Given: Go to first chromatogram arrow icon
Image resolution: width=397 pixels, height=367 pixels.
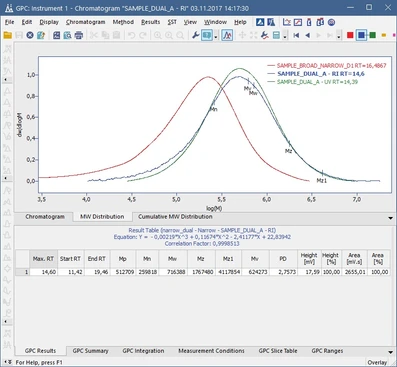Looking at the screenshot, I should tap(296, 35).
